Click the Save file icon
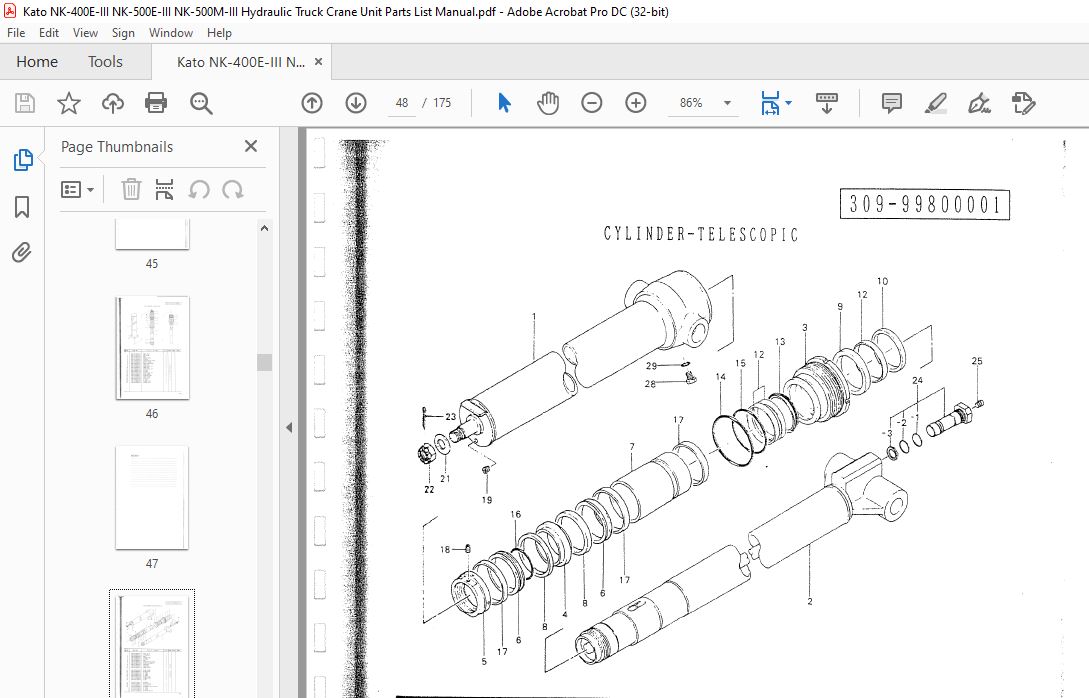The image size is (1089, 698). pos(25,103)
